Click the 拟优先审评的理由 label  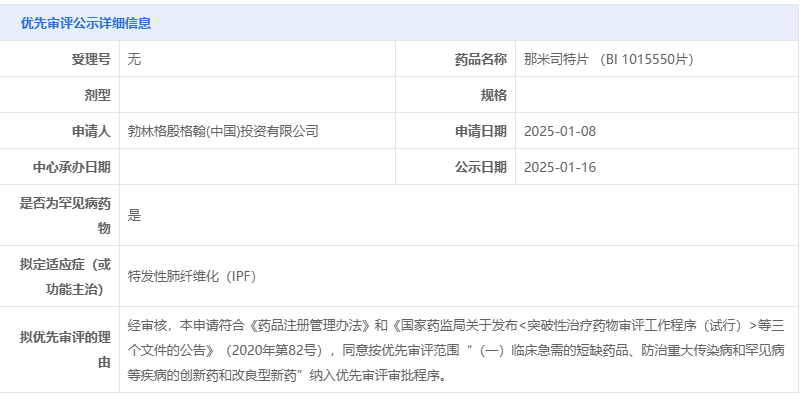click(65, 350)
